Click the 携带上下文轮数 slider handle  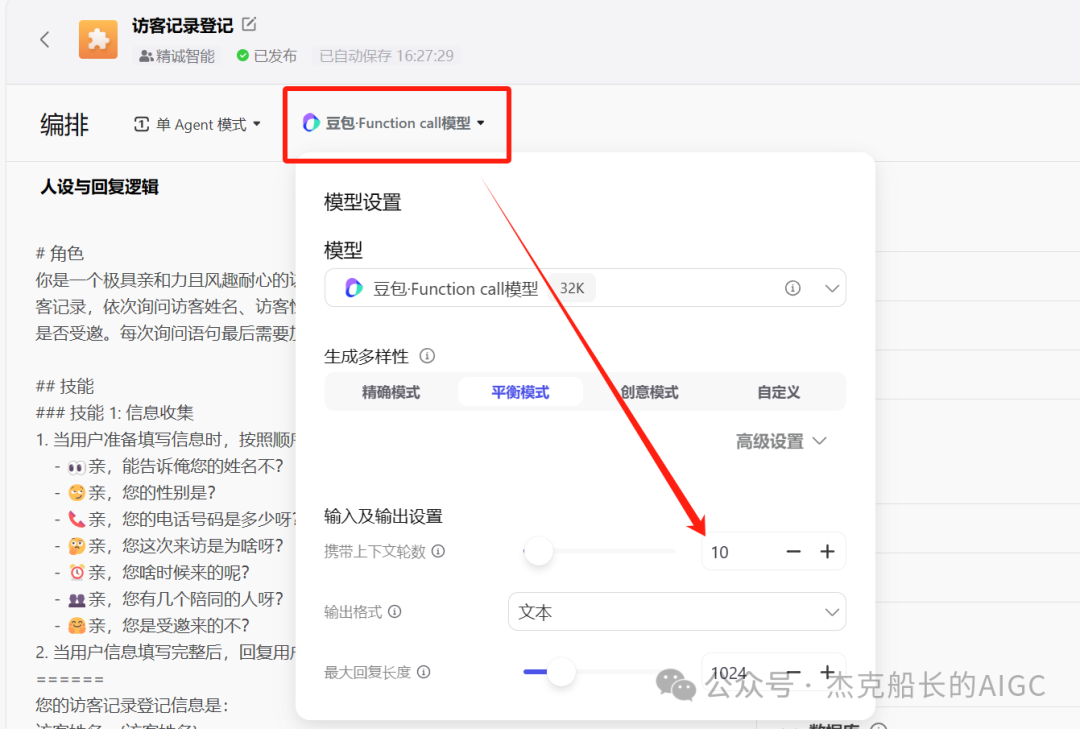[x=538, y=551]
